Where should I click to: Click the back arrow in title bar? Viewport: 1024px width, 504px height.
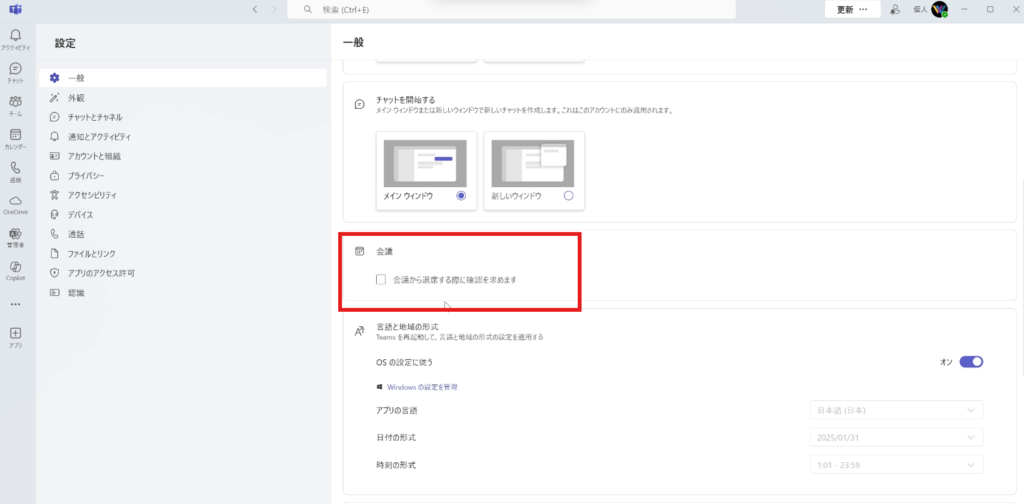point(255,9)
